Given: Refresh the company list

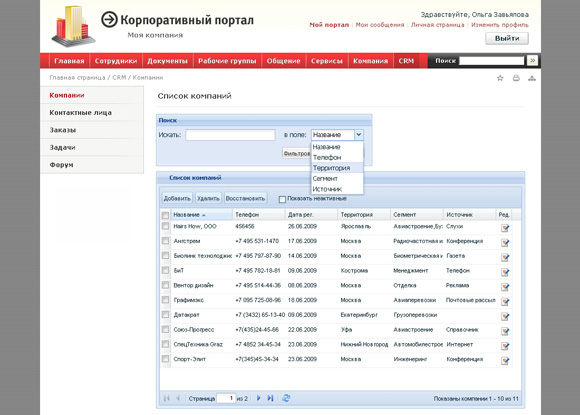Looking at the screenshot, I should pyautogui.click(x=286, y=398).
